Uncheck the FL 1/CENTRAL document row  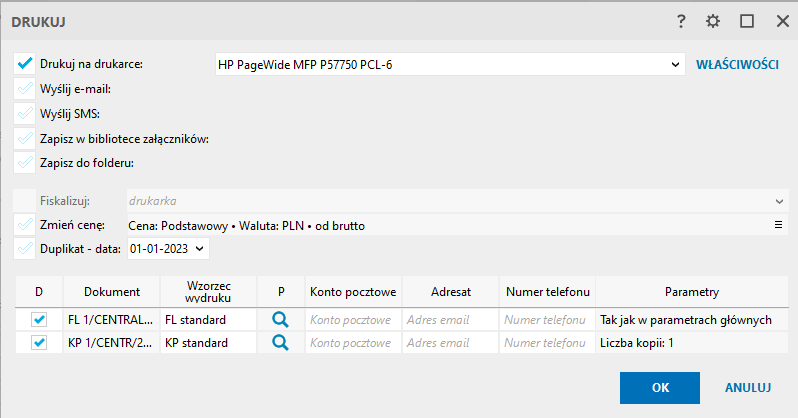point(39,320)
